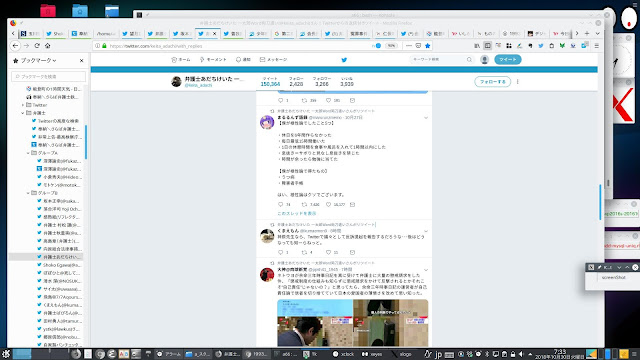Open the three-dot menu beside the Follow button
Screen dimensions: 640x360
518,82
